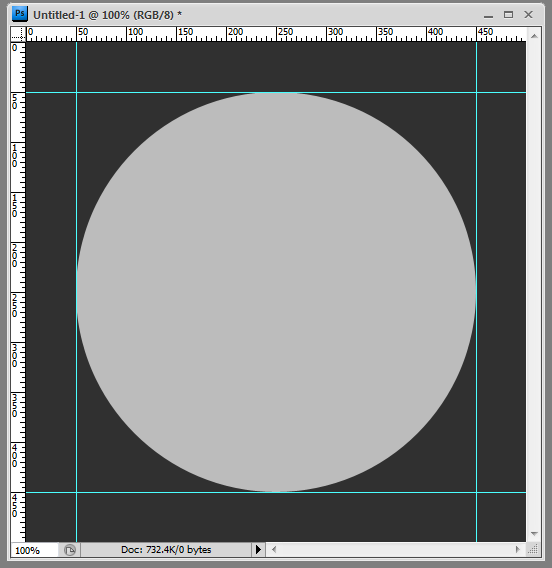Close the Untitled-1 document window
This screenshot has height=568, width=552.
(528, 15)
